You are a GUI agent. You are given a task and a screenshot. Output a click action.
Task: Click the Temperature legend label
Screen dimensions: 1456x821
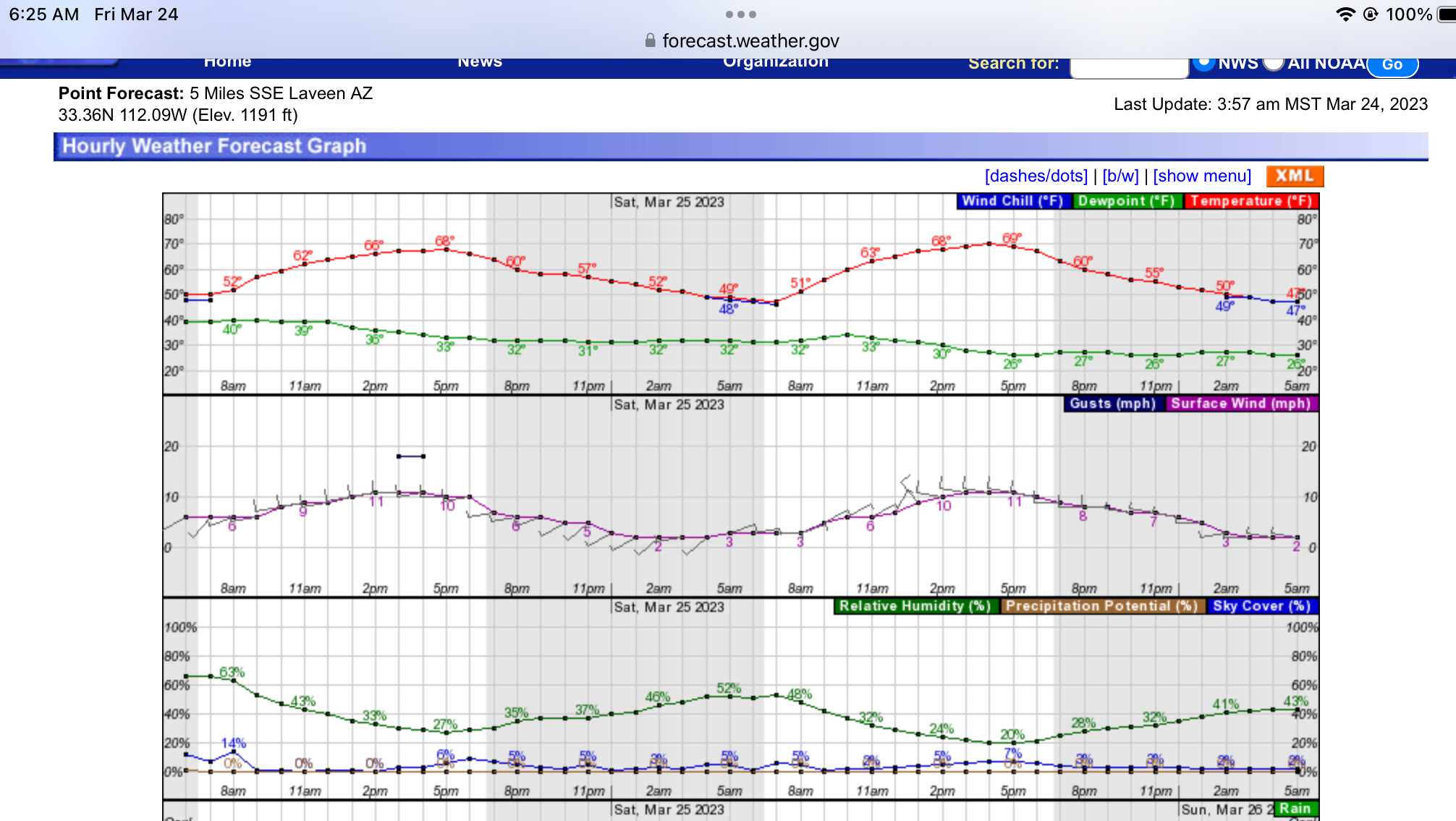tap(1251, 201)
